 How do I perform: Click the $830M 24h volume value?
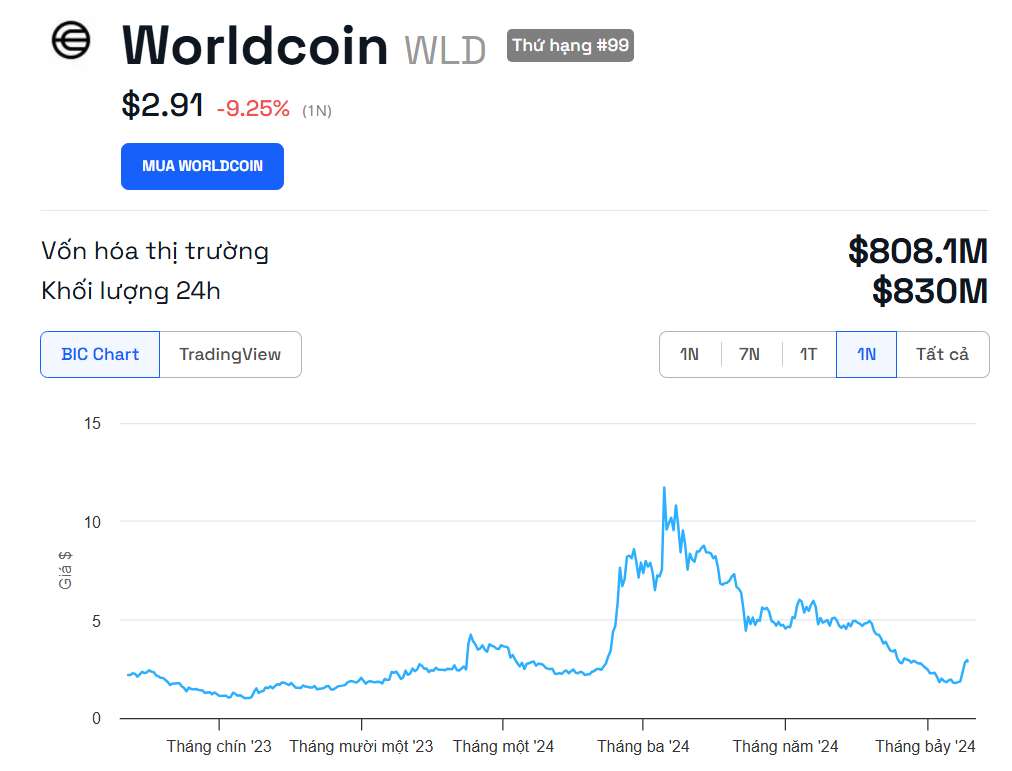coord(930,291)
